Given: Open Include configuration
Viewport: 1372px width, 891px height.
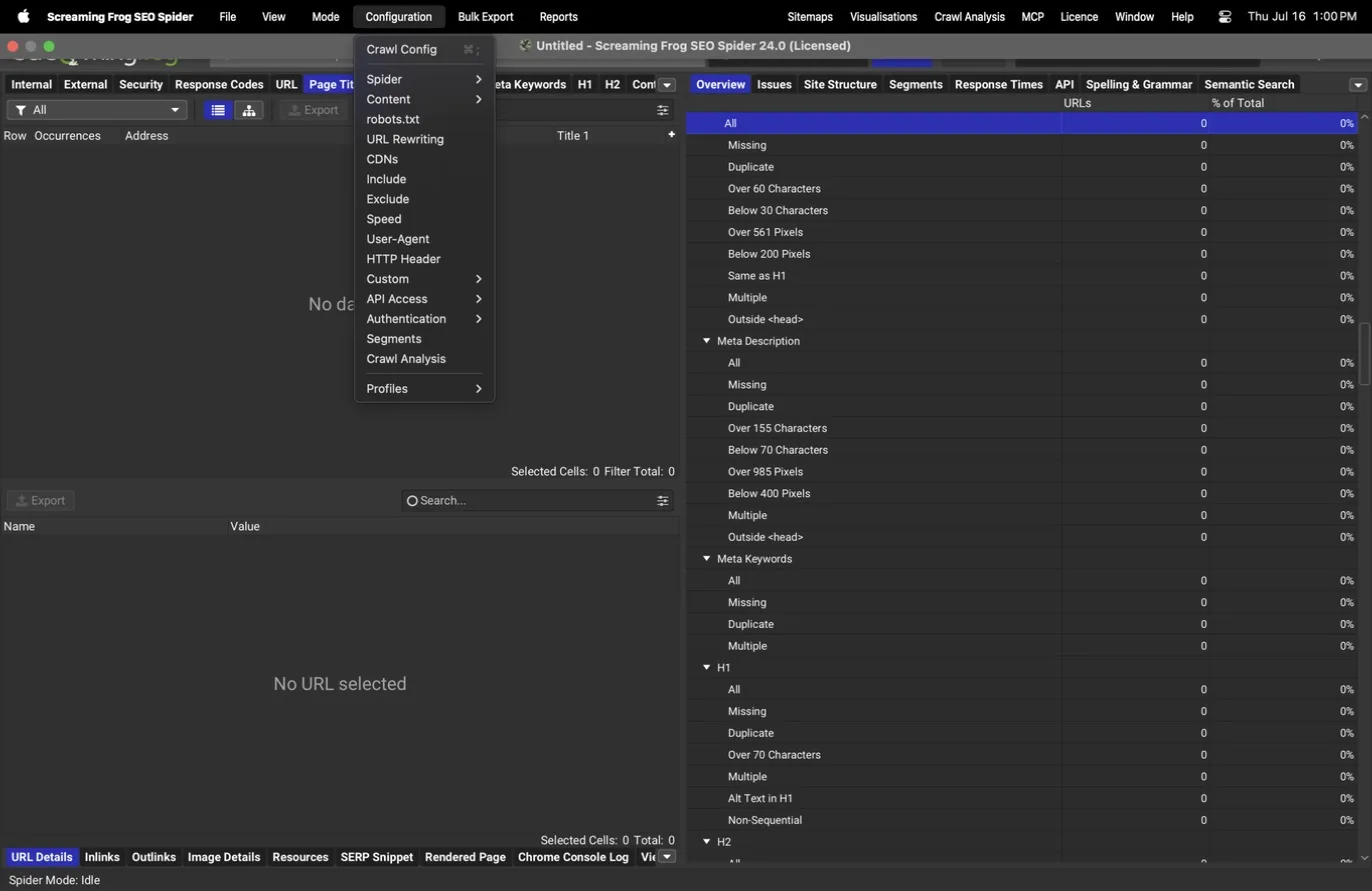Looking at the screenshot, I should [x=424, y=179].
